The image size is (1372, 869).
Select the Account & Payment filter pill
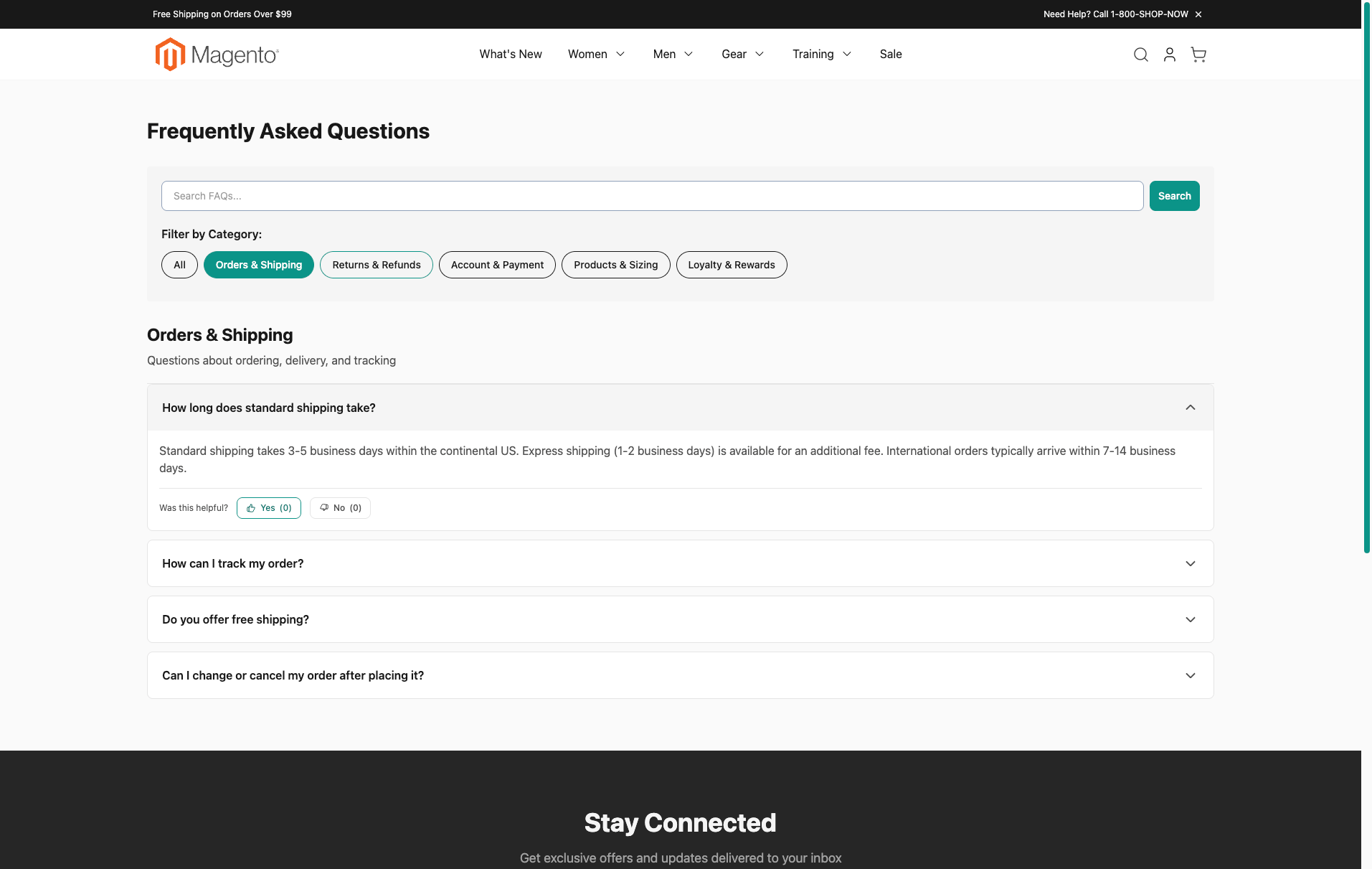pyautogui.click(x=496, y=264)
